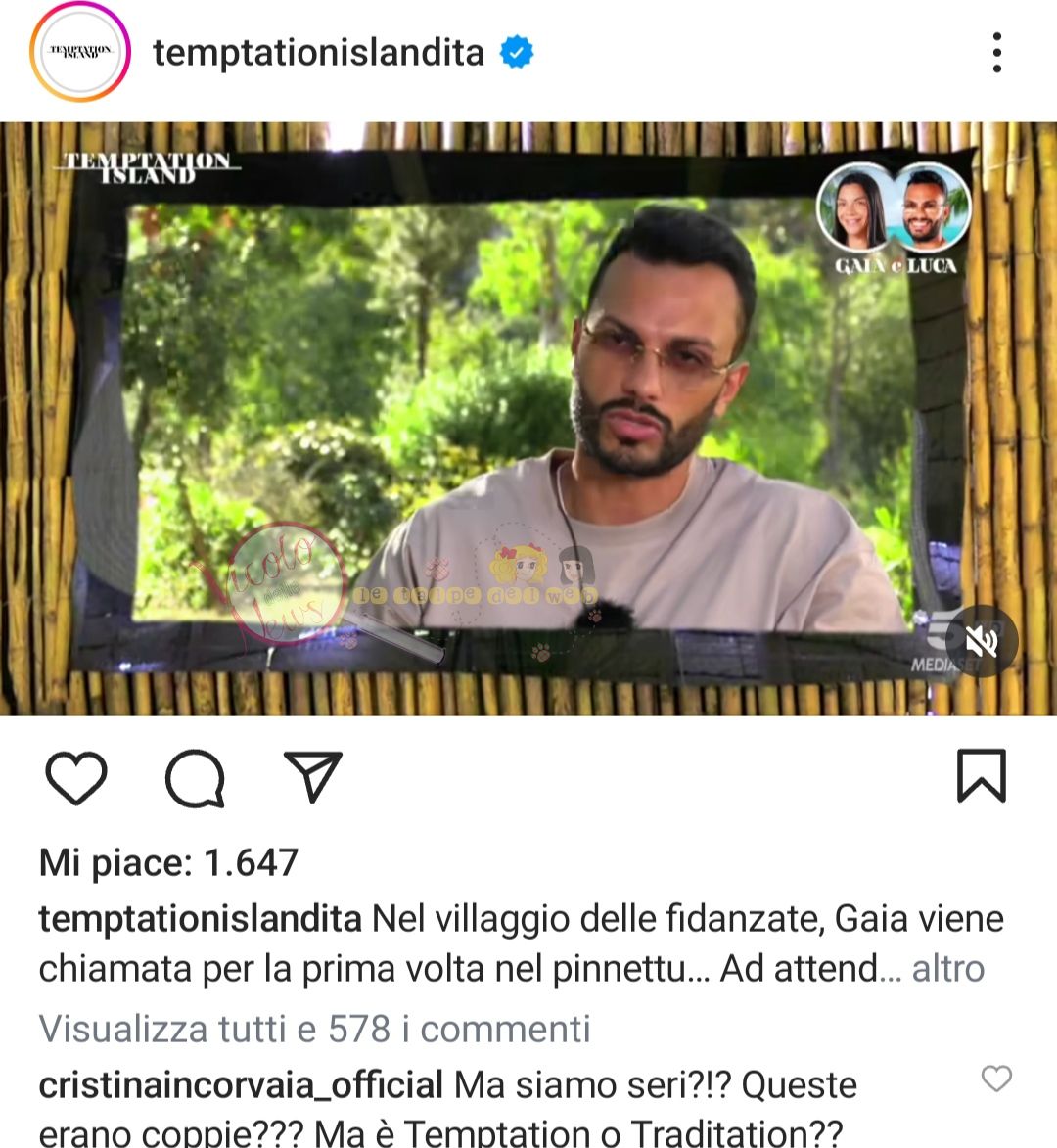Unmute the video sound

click(982, 641)
